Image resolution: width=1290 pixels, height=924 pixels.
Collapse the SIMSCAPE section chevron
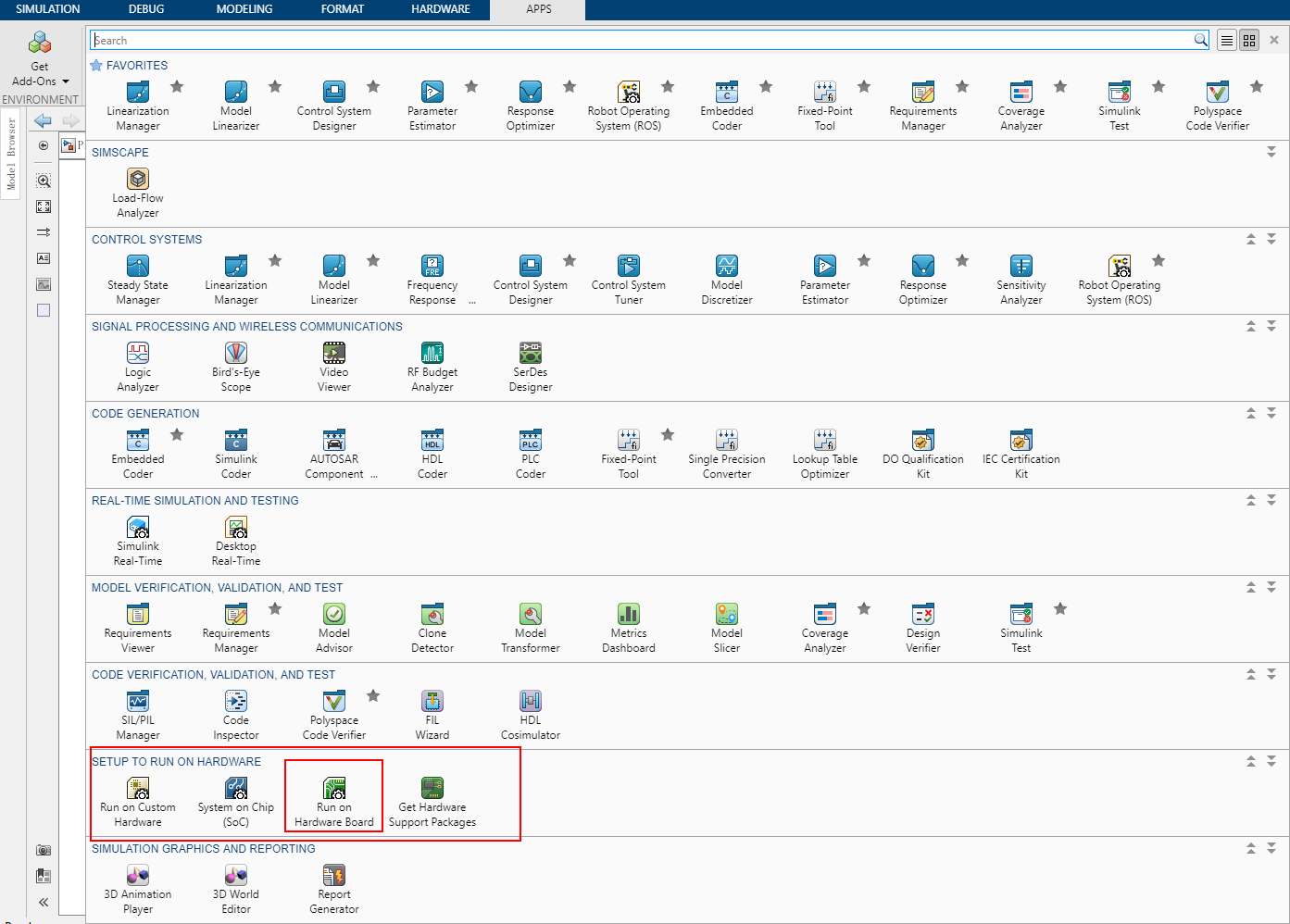tap(1271, 152)
